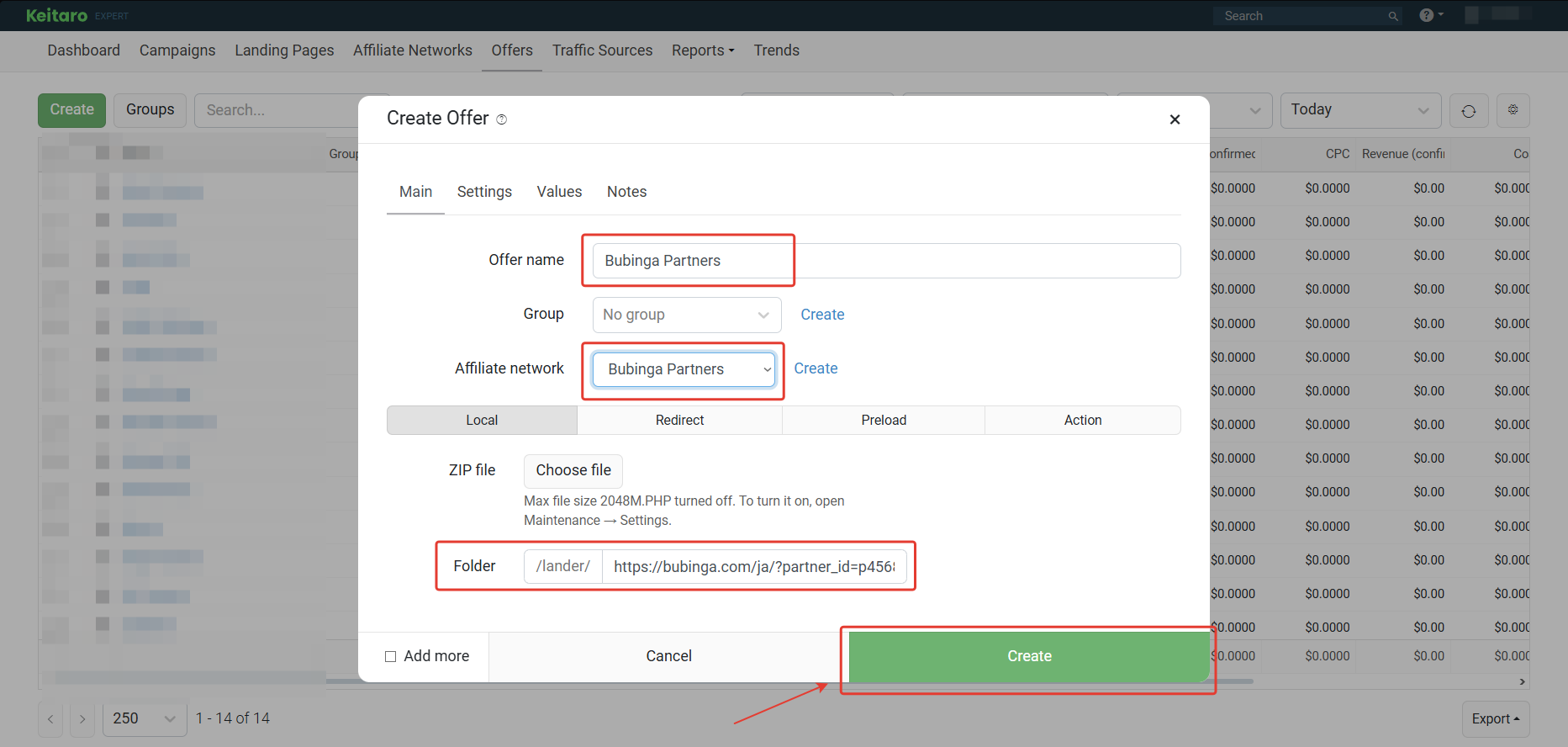This screenshot has height=747, width=1568.
Task: Open Trends page
Action: coord(776,50)
